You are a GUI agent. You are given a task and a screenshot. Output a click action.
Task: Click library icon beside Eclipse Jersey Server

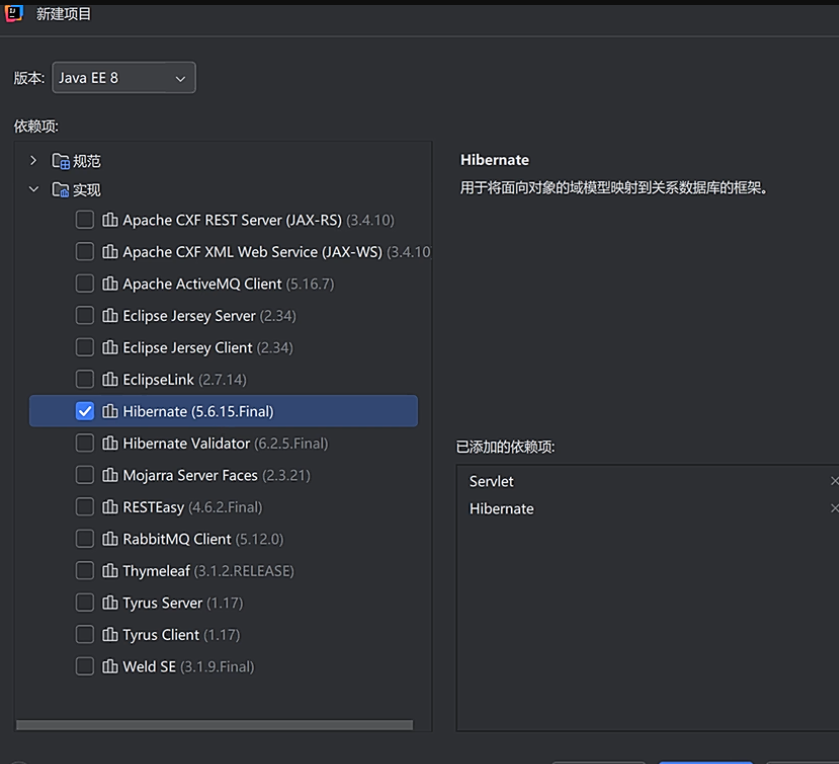point(110,315)
